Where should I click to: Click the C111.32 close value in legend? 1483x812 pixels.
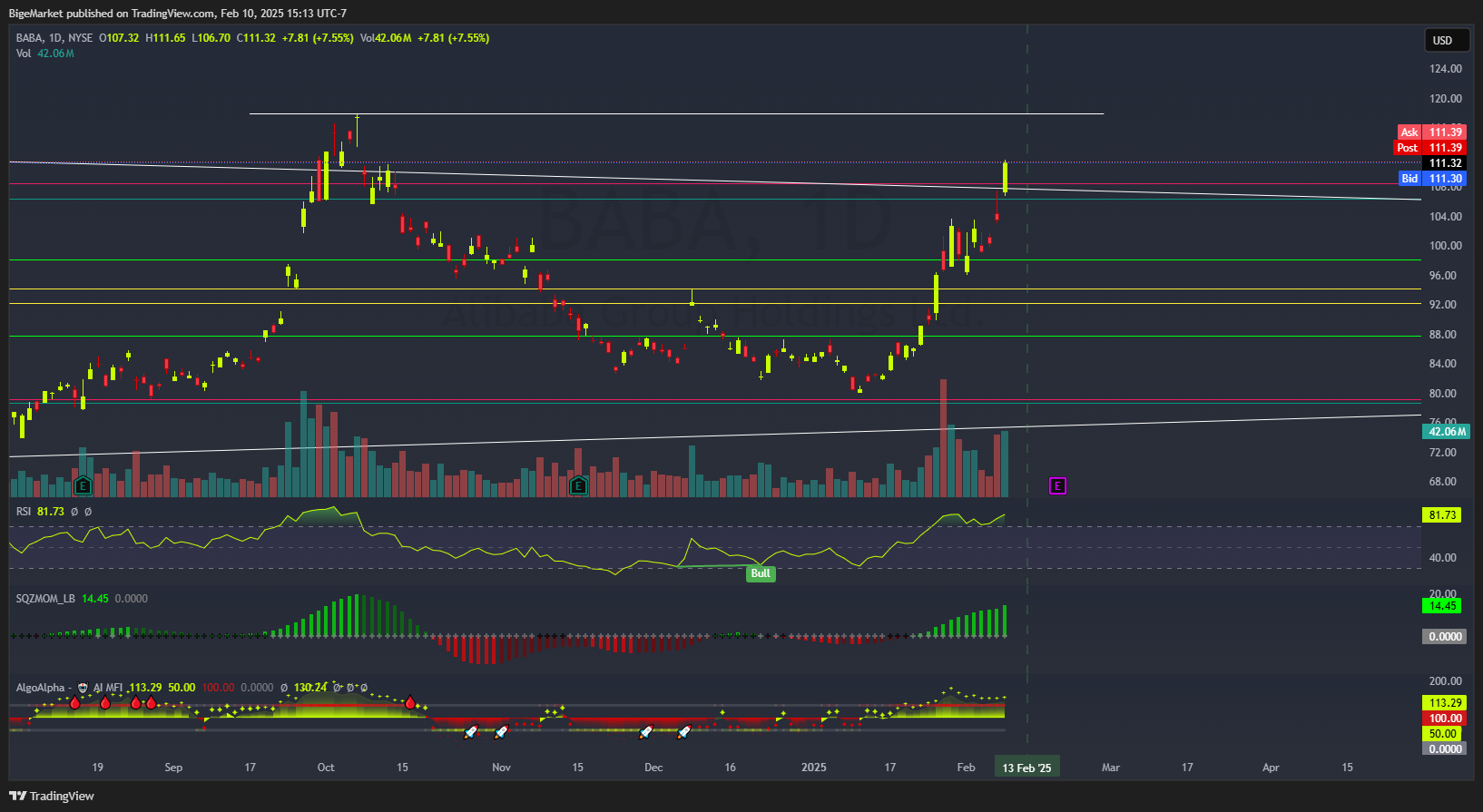click(255, 38)
